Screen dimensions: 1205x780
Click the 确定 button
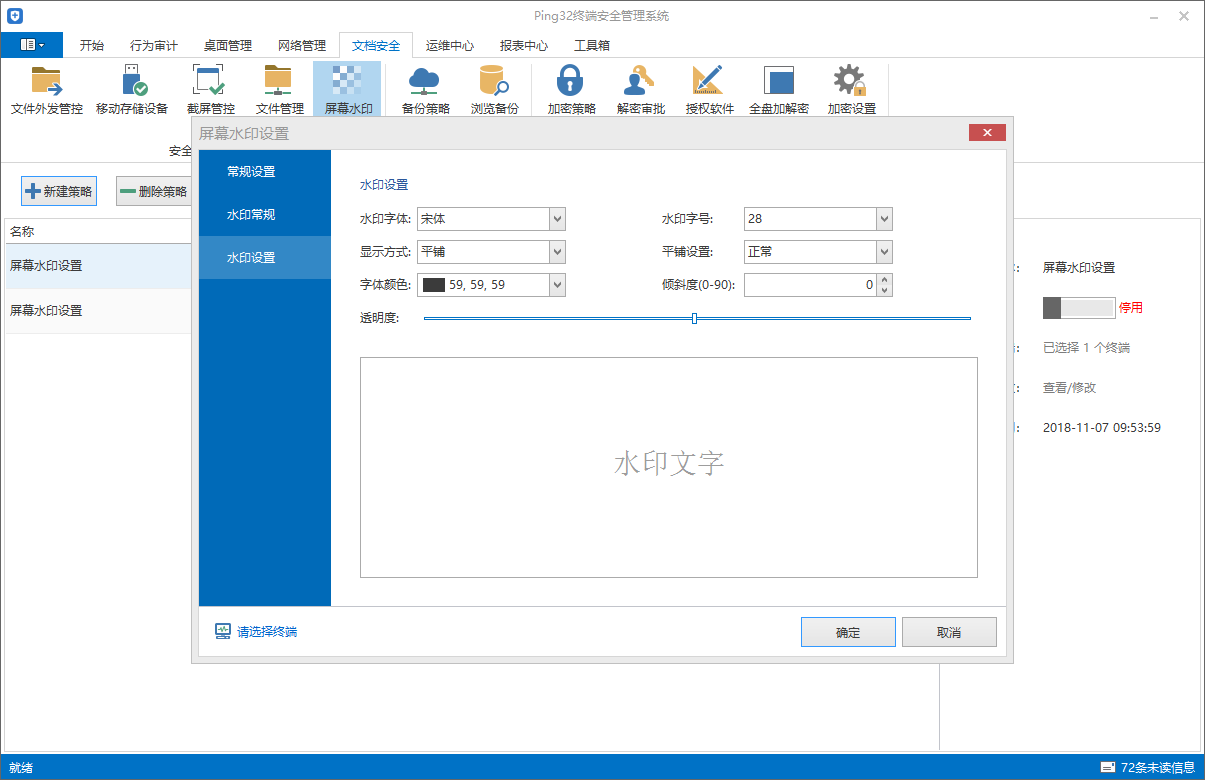pyautogui.click(x=848, y=633)
